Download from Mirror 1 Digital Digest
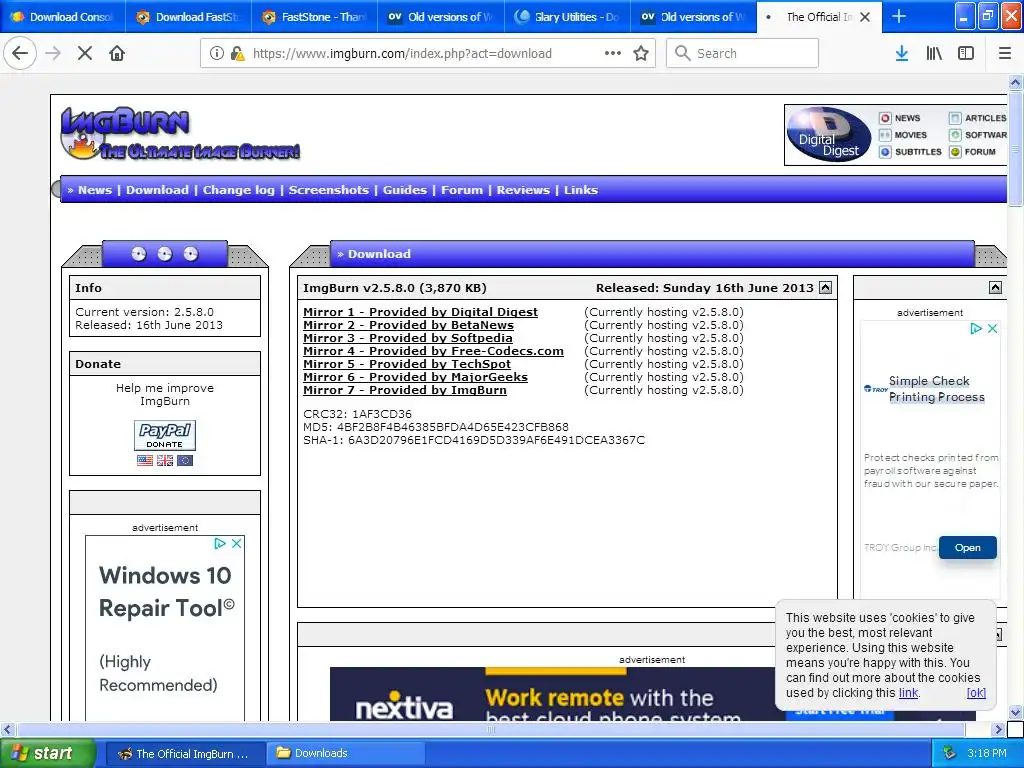This screenshot has height=768, width=1024. click(421, 312)
